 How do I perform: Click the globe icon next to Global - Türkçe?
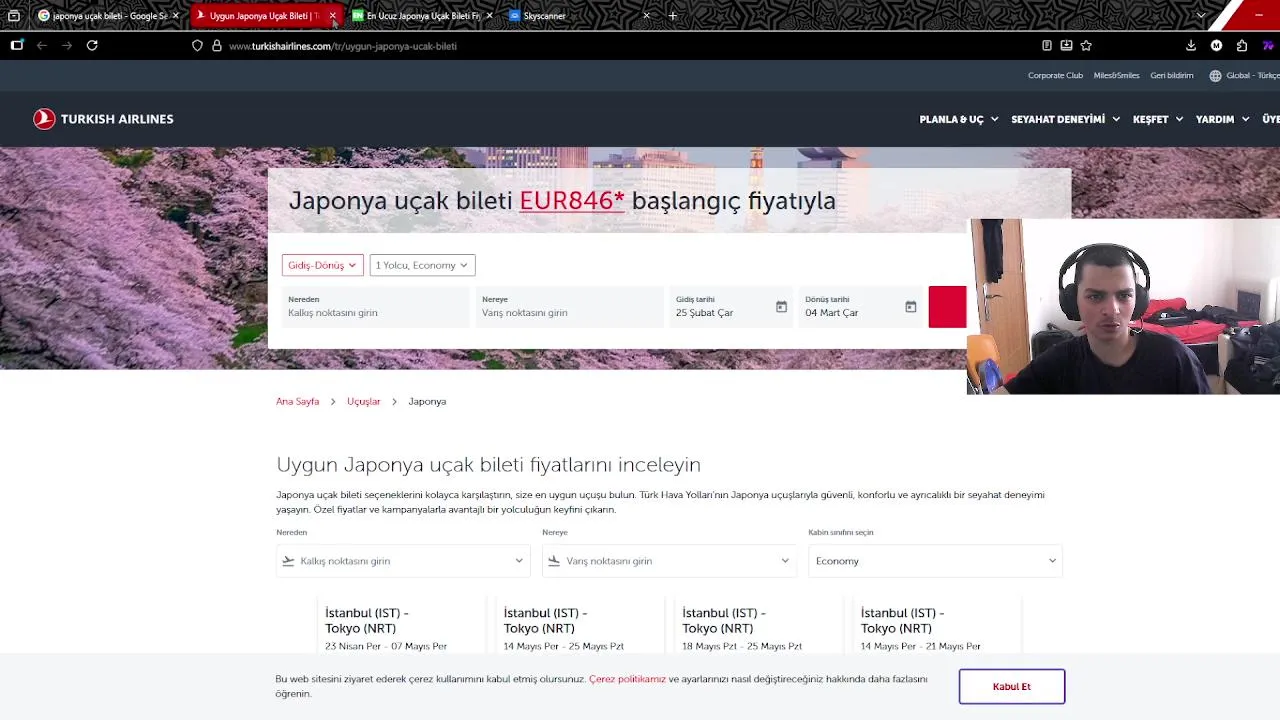tap(1215, 75)
